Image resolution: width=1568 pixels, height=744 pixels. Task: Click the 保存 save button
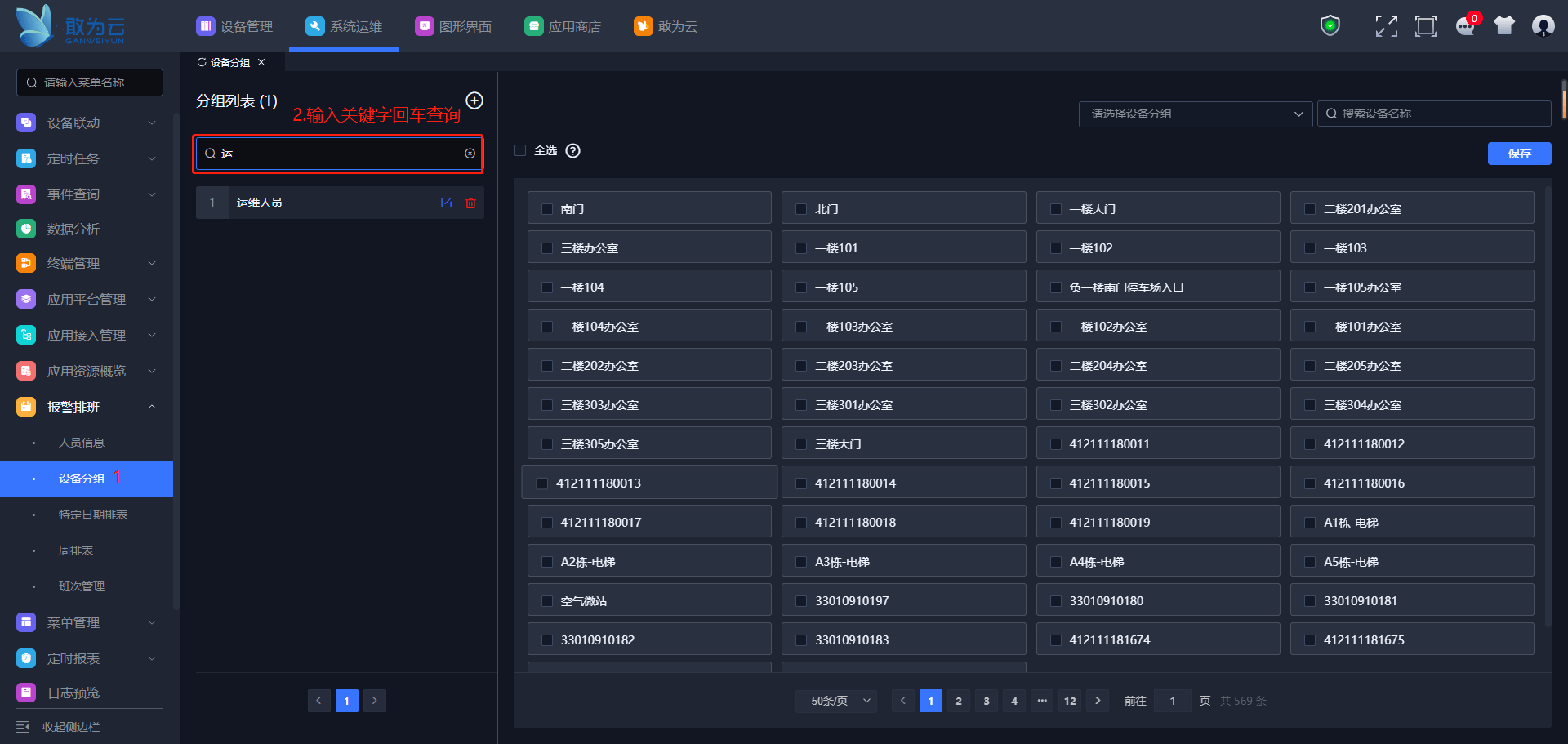click(1519, 154)
